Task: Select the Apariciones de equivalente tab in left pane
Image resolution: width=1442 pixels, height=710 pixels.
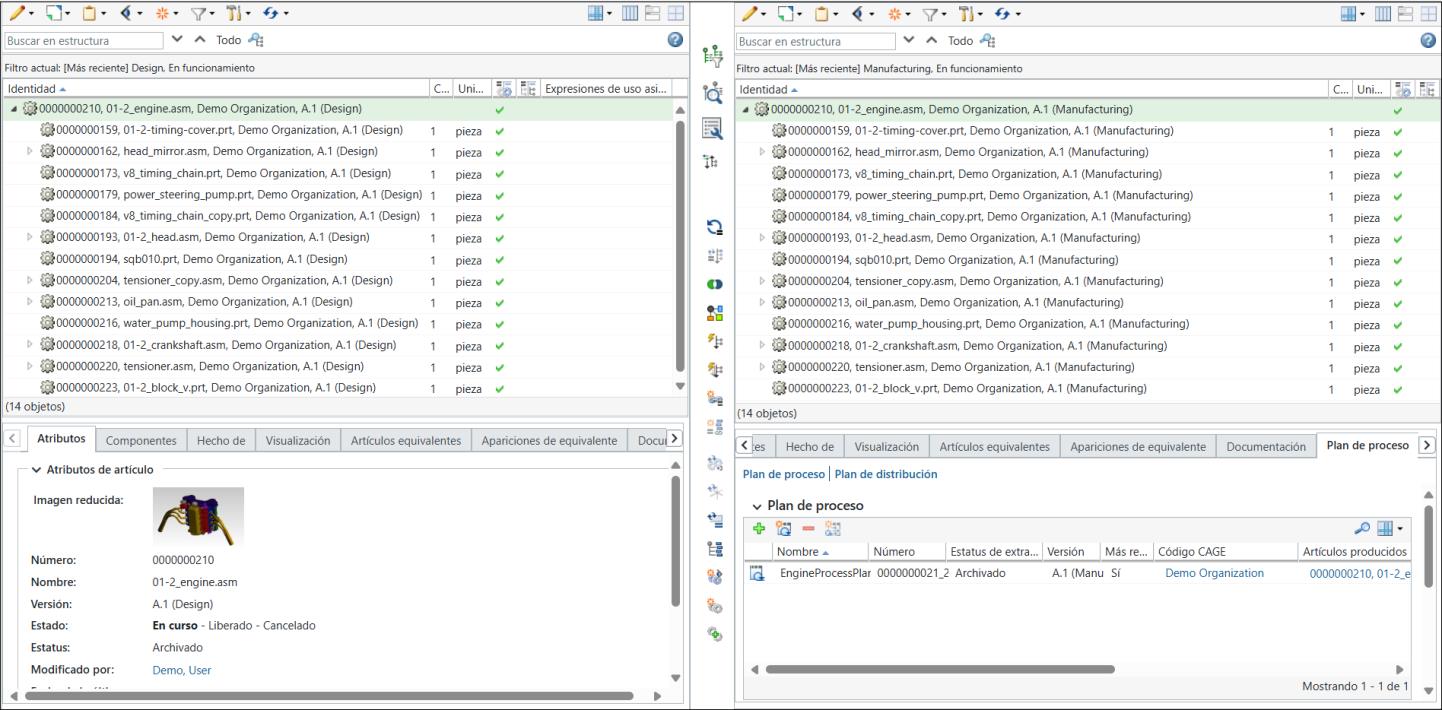Action: (549, 441)
